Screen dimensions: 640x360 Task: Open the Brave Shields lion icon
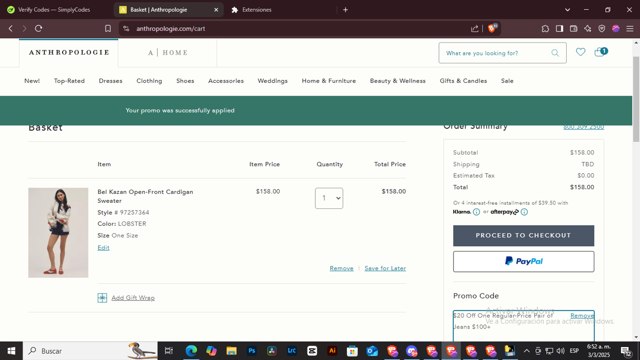click(x=492, y=28)
